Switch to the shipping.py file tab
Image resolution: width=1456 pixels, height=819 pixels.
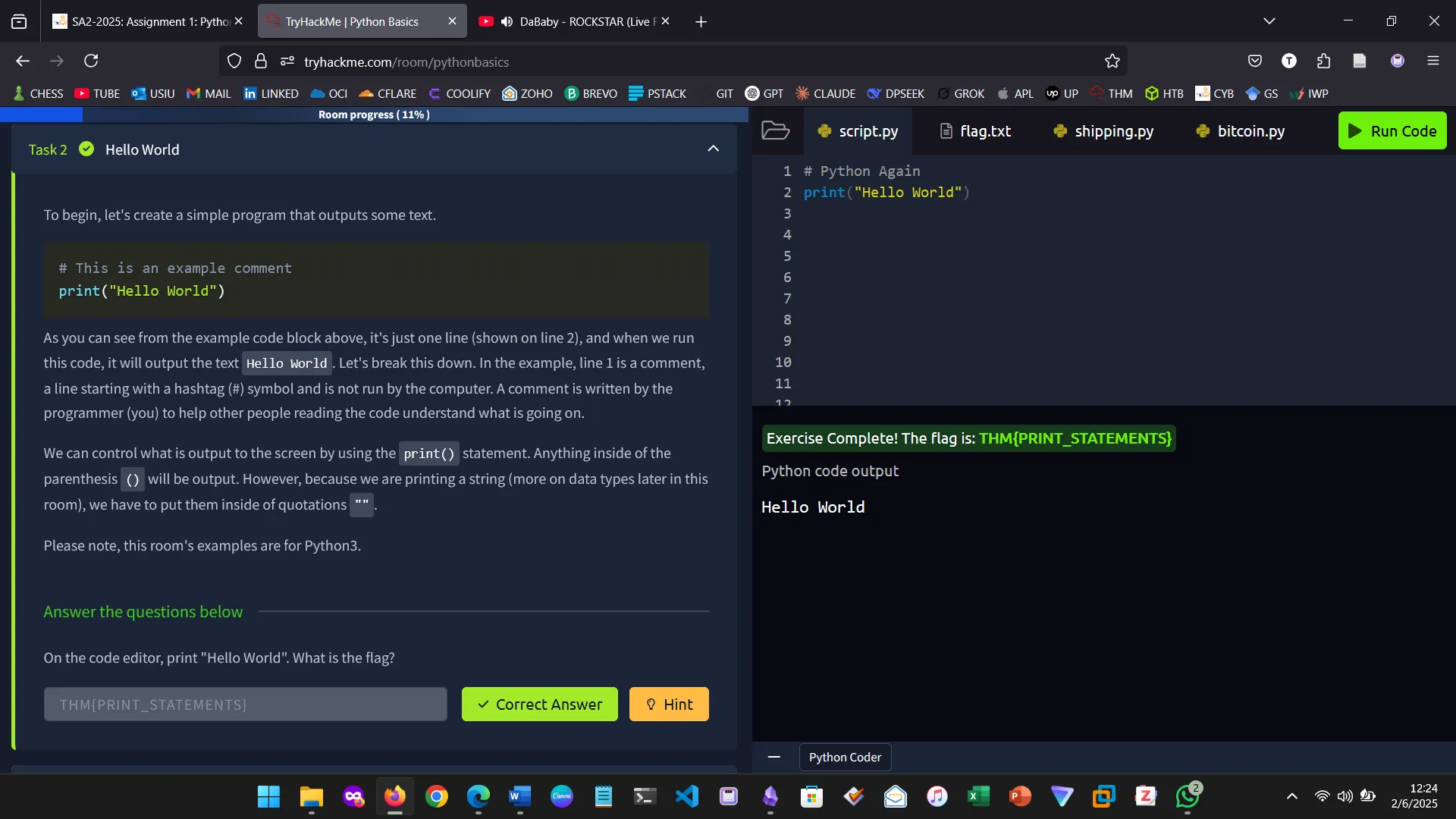click(x=1103, y=131)
